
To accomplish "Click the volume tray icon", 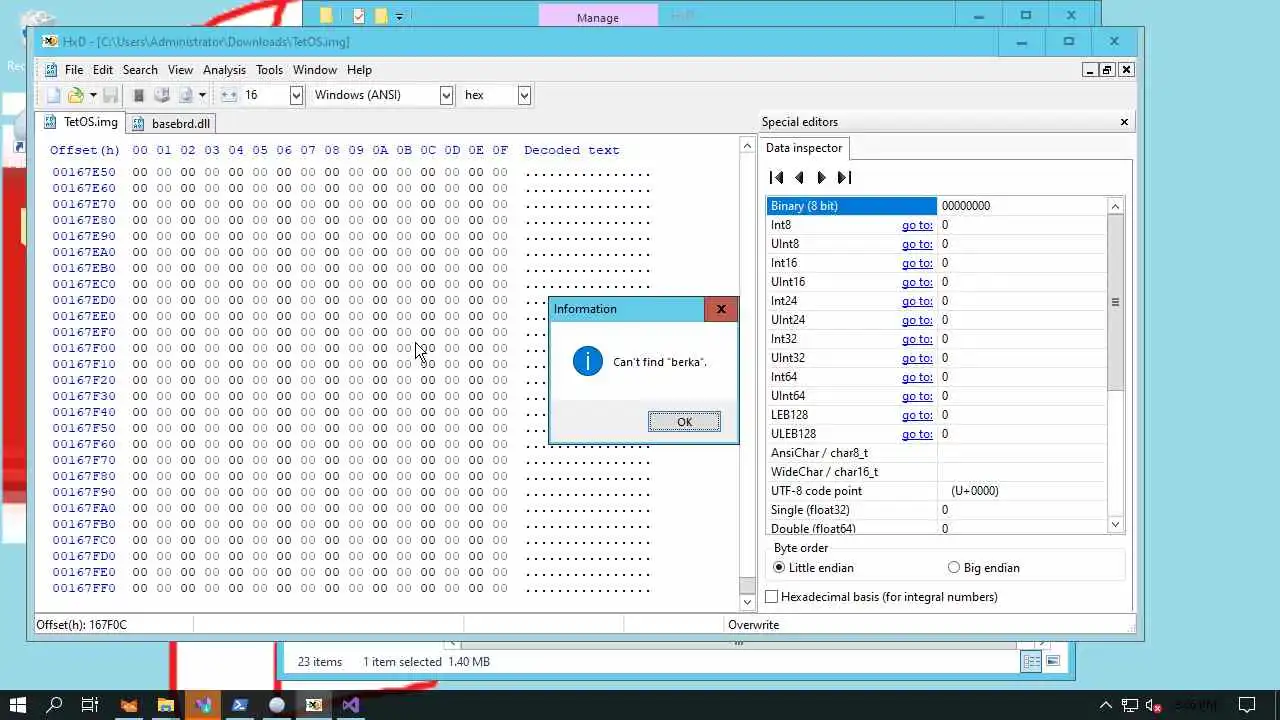I will pos(1153,705).
